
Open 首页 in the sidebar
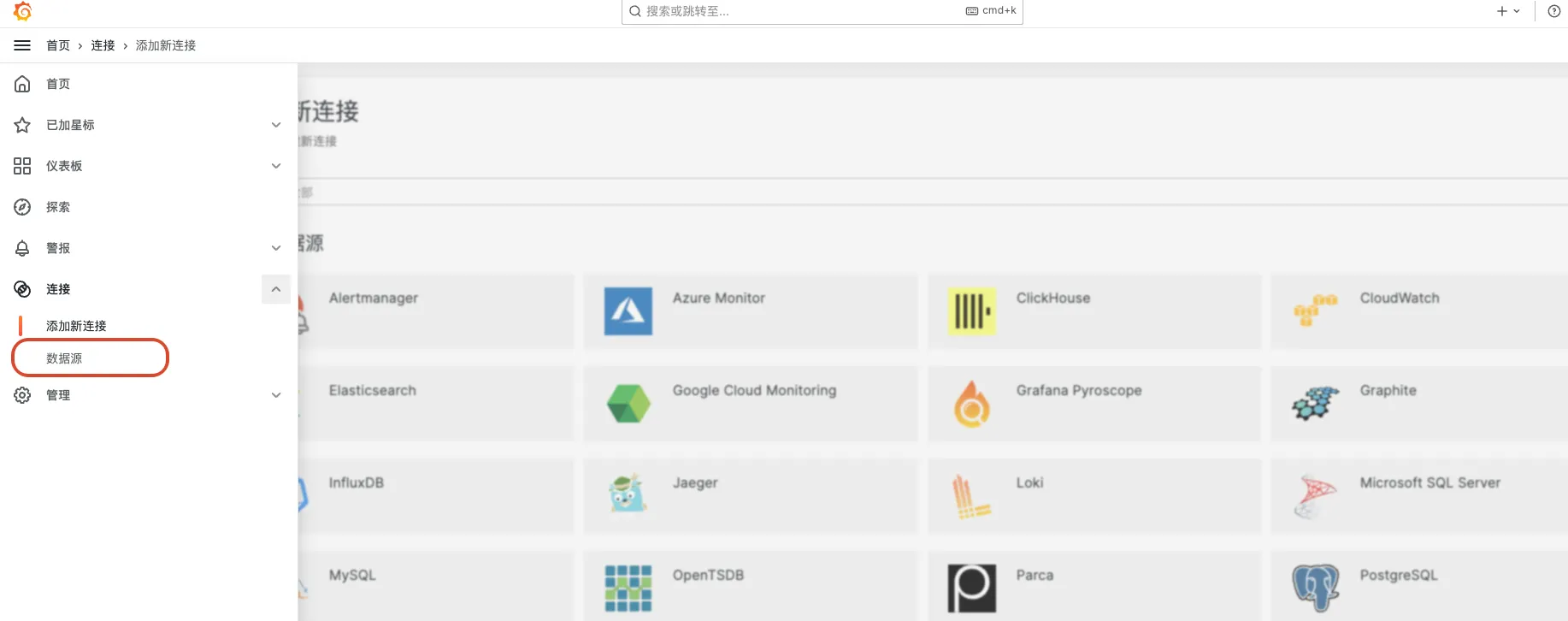point(58,84)
